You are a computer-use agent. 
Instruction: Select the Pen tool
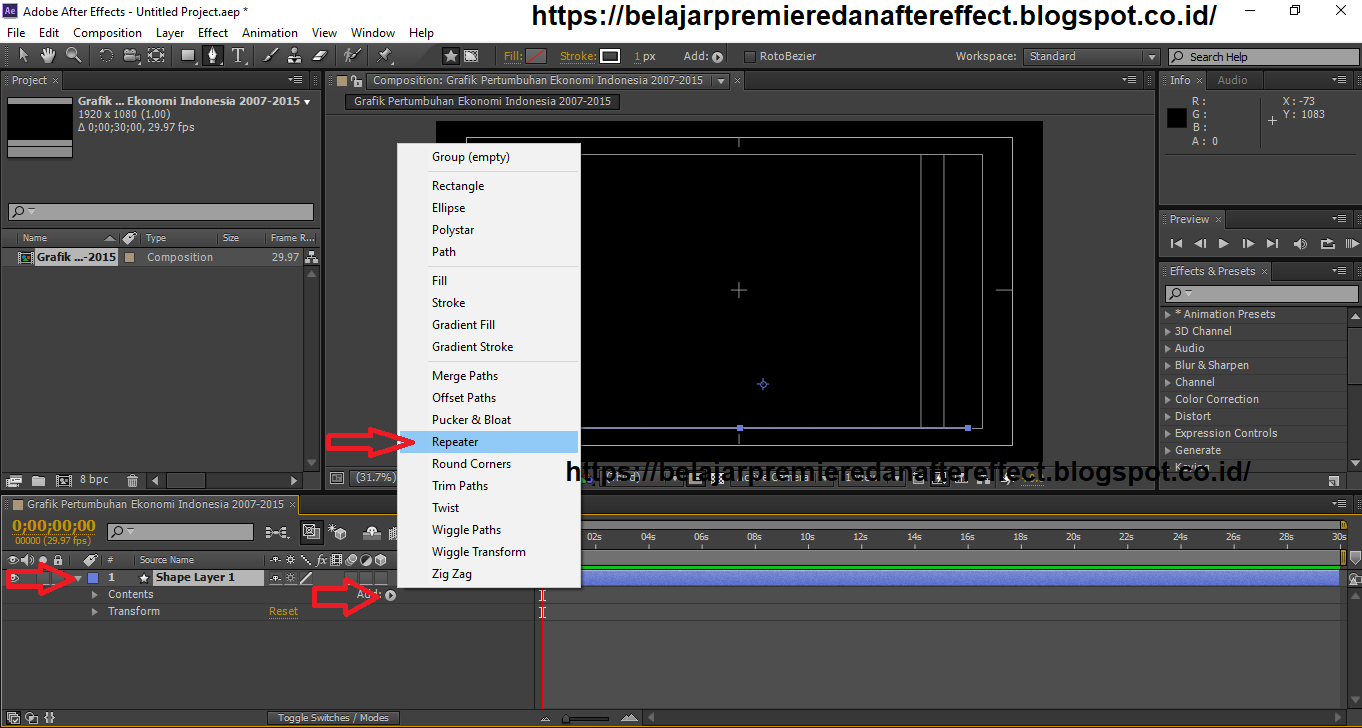click(214, 55)
